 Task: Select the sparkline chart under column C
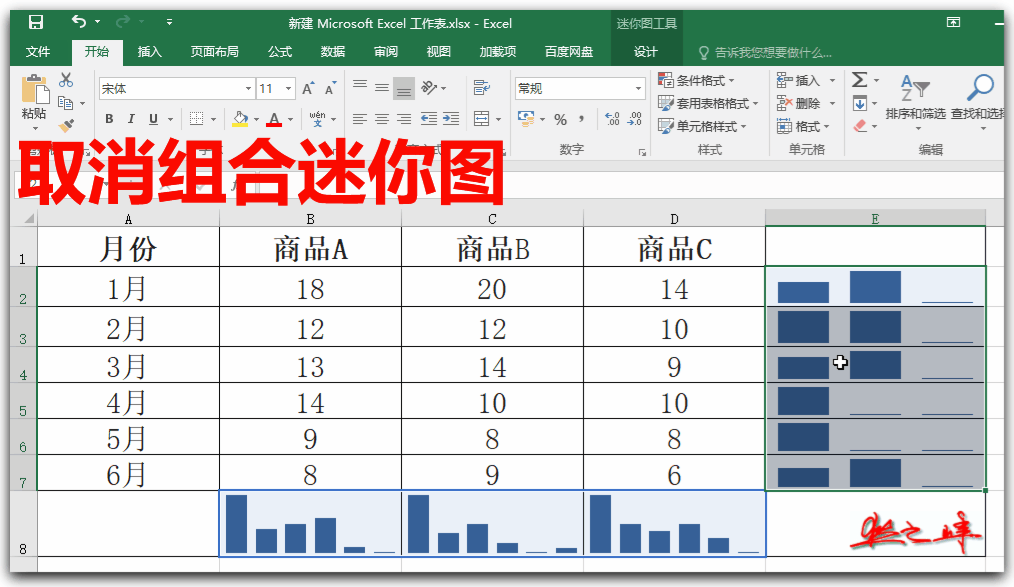point(492,524)
